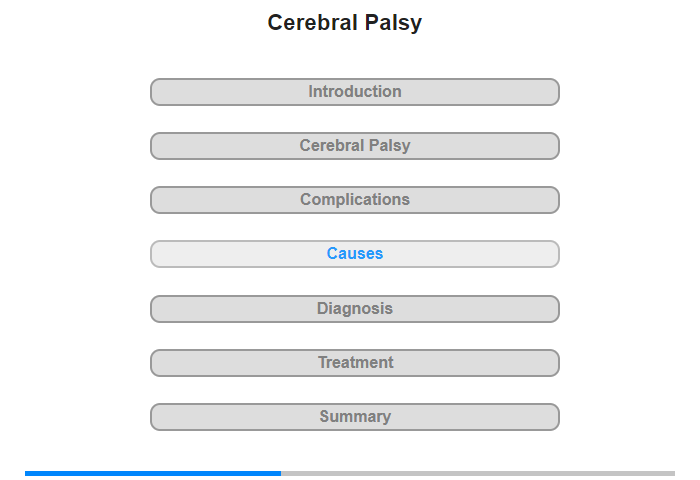Viewport: 700px width, 480px height.
Task: Select the blue Causes text label
Action: 355,254
